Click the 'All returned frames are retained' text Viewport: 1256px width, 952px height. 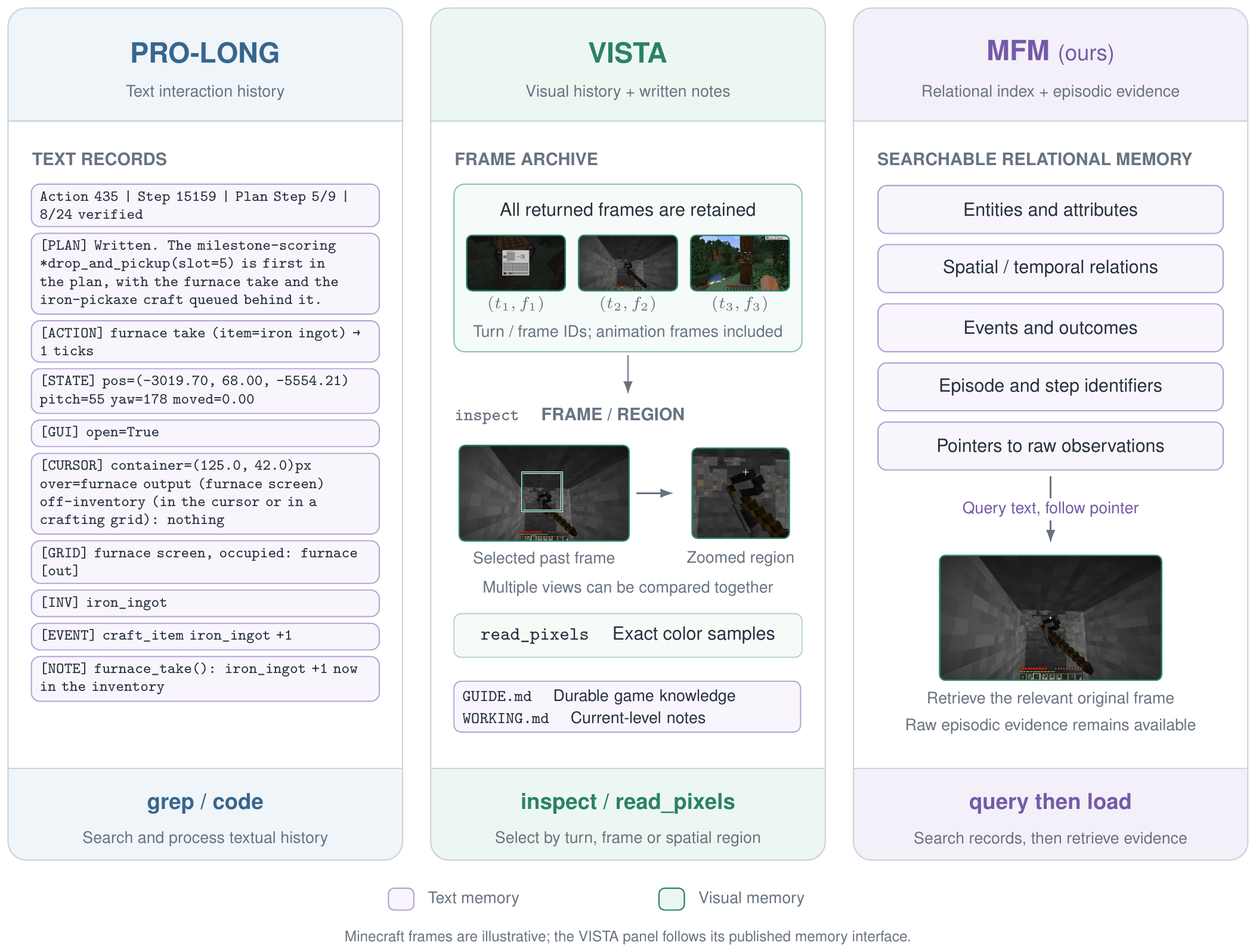[627, 210]
